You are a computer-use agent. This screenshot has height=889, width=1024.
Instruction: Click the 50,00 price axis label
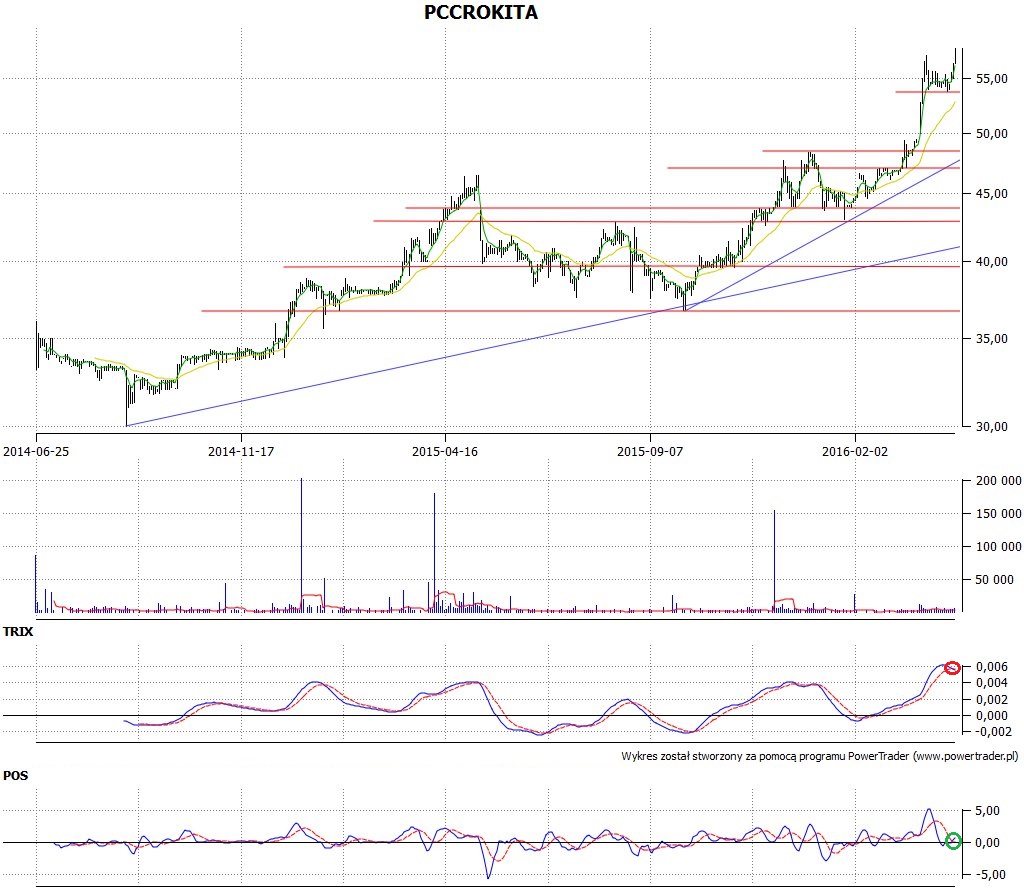(992, 134)
